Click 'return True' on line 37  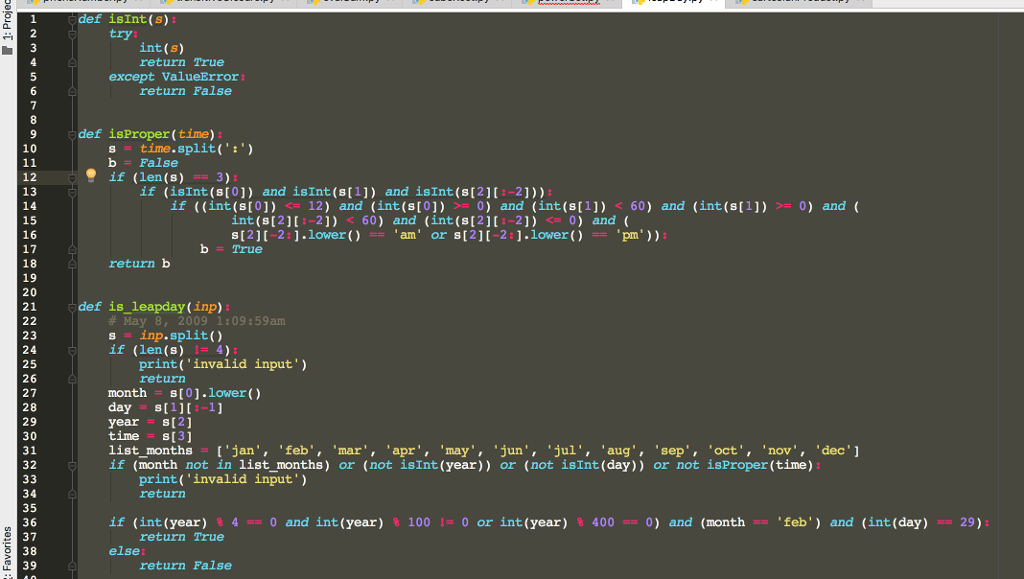[182, 537]
